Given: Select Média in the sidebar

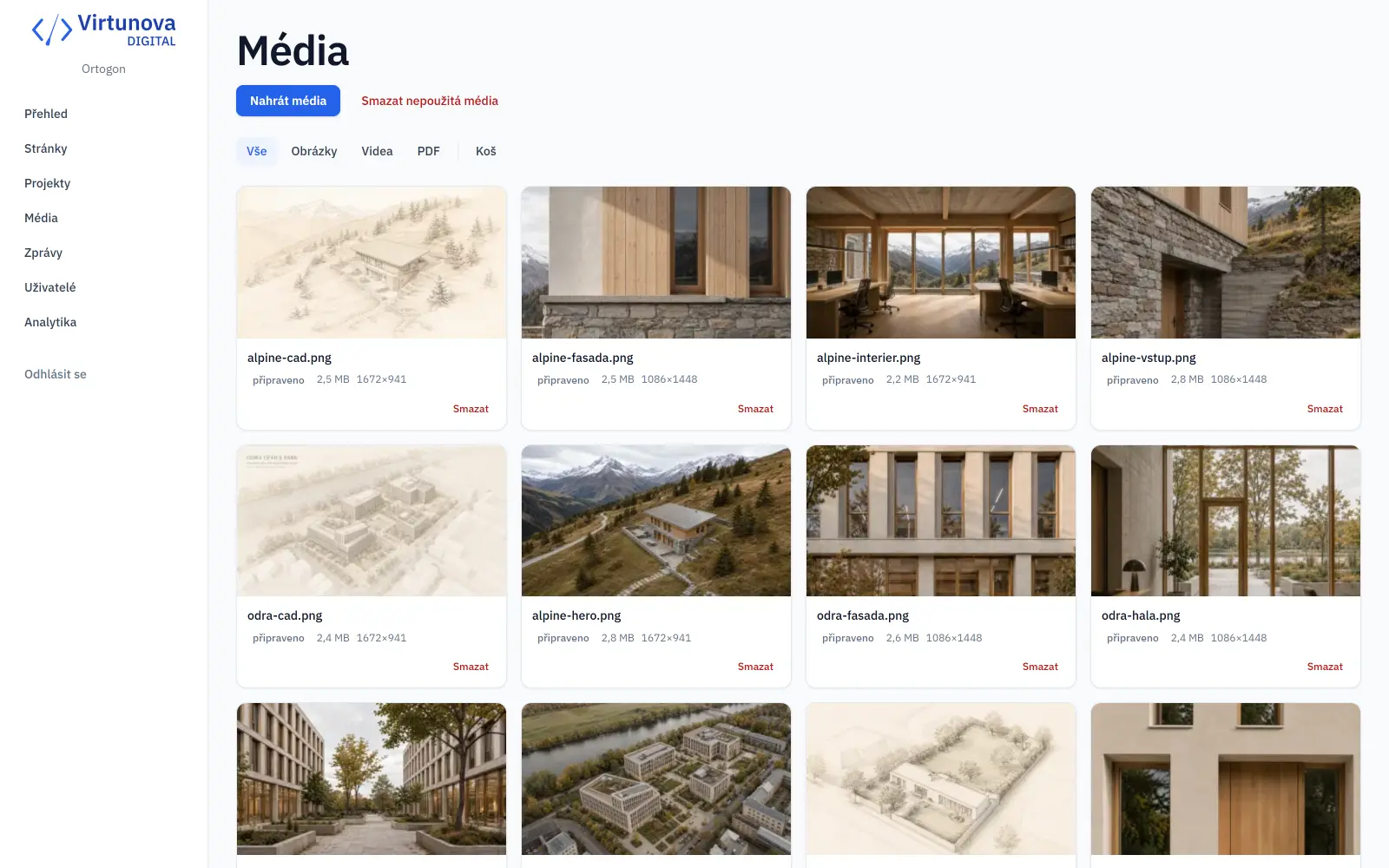Looking at the screenshot, I should tap(42, 218).
